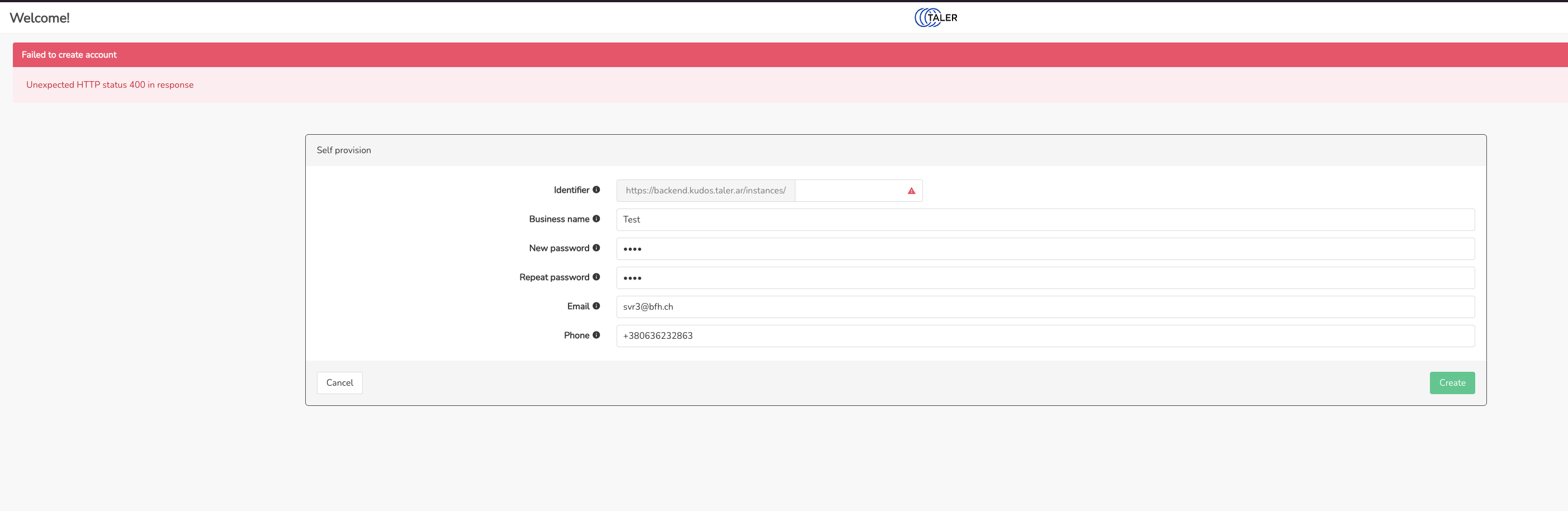Click the 'Failed to create account' error header
The image size is (1568, 511).
tap(790, 55)
